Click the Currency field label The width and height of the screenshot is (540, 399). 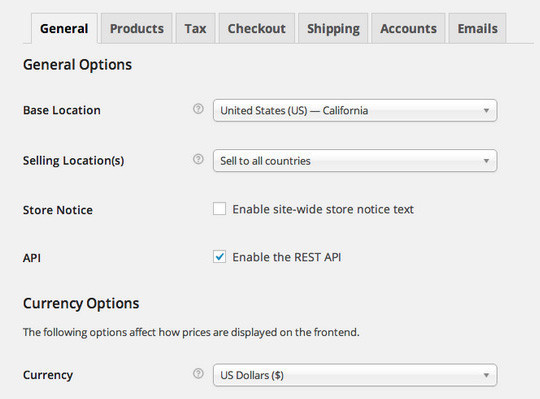click(48, 375)
